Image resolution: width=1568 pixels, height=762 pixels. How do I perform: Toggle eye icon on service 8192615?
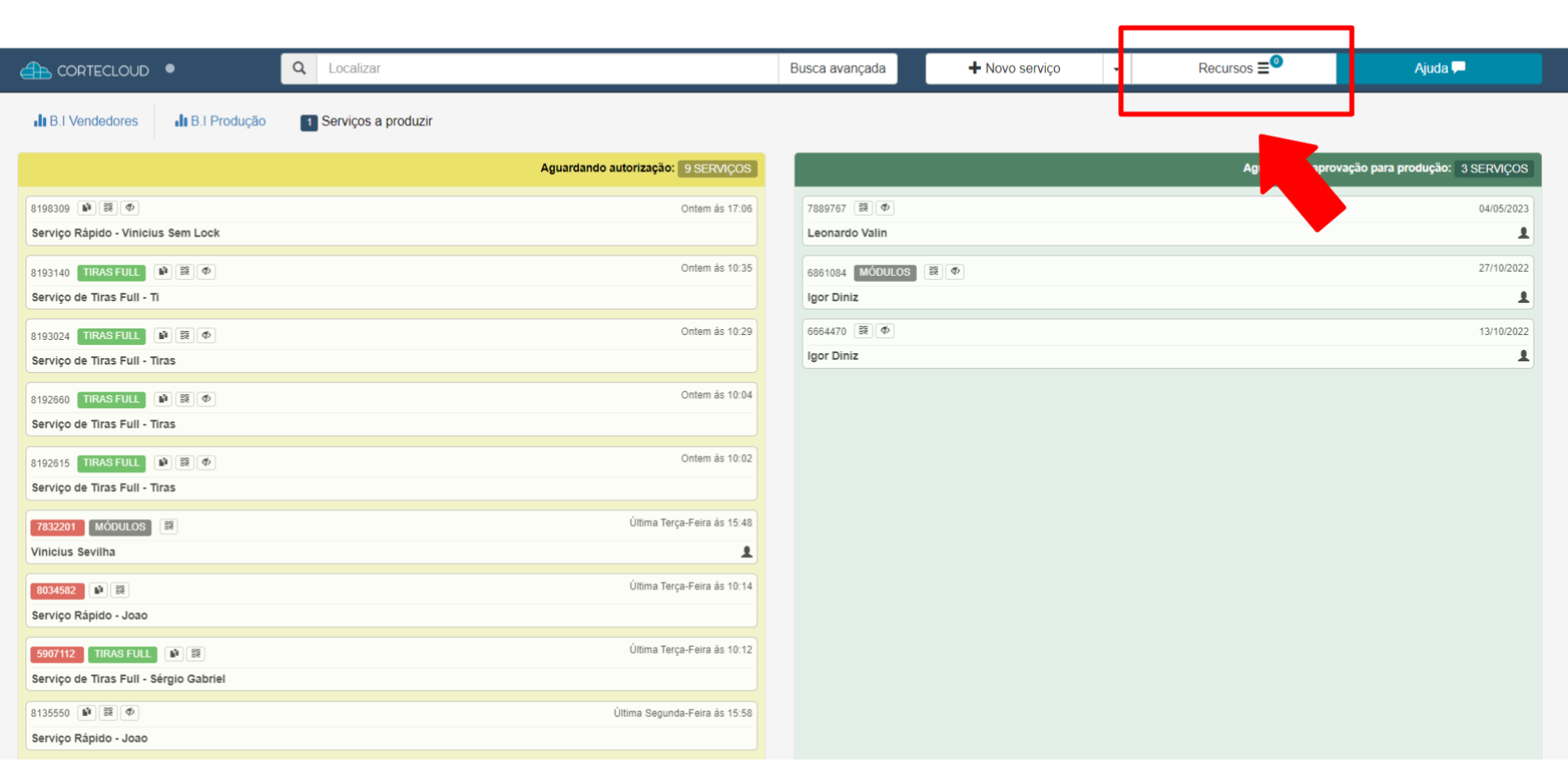(207, 462)
